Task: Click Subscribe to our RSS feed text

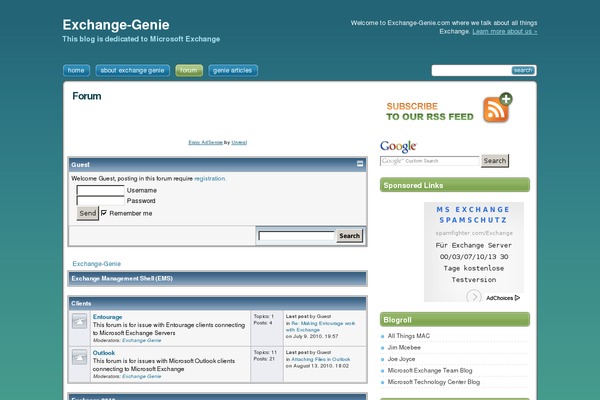Action: point(430,111)
